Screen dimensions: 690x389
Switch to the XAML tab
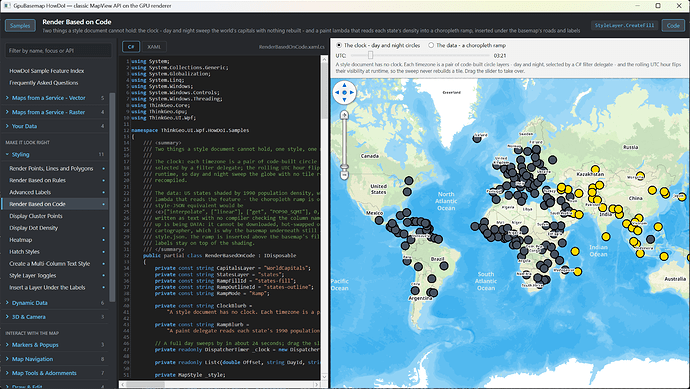pos(154,47)
